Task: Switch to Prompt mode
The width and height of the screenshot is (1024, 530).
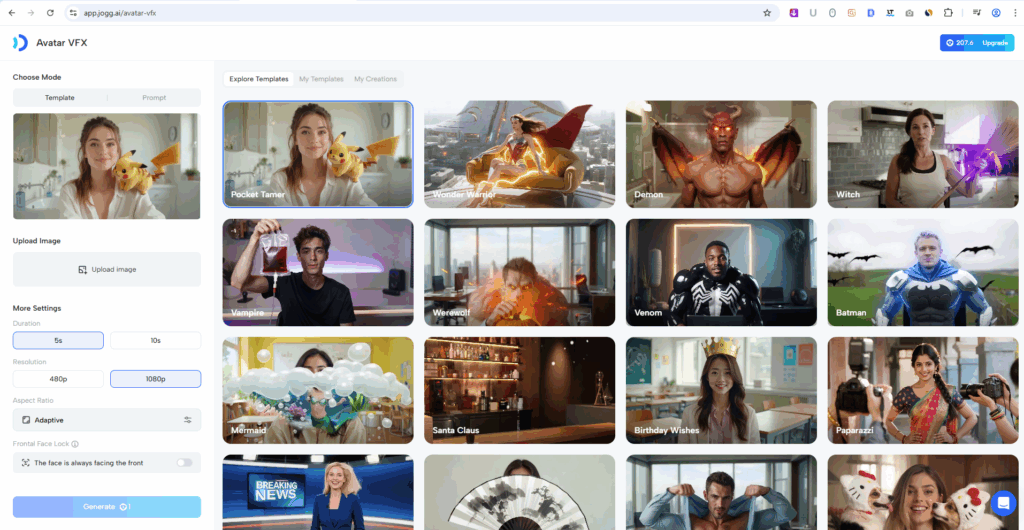Action: [154, 98]
